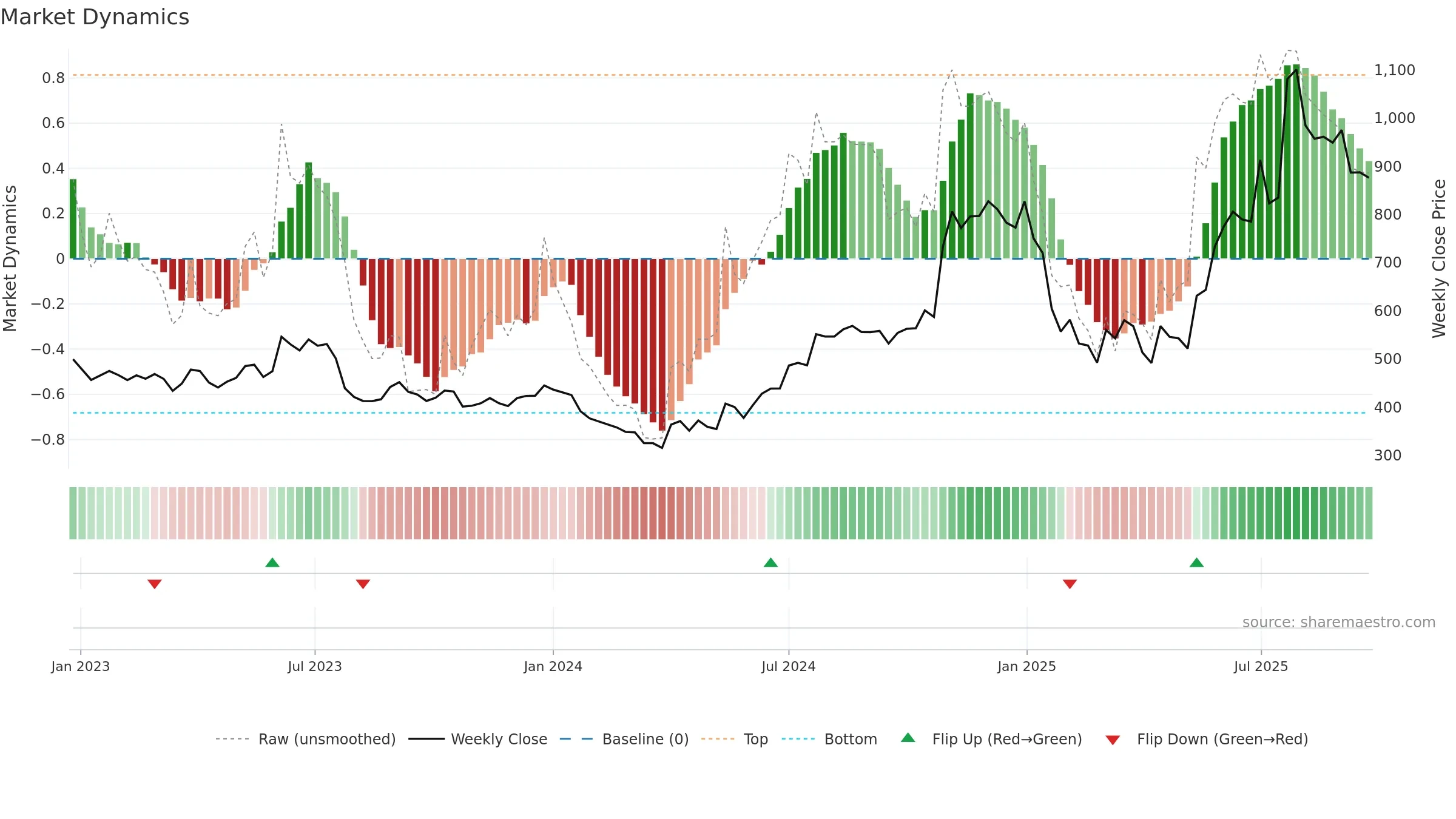Click the 300 right axis price label
This screenshot has height=819, width=1456.
click(x=1388, y=455)
